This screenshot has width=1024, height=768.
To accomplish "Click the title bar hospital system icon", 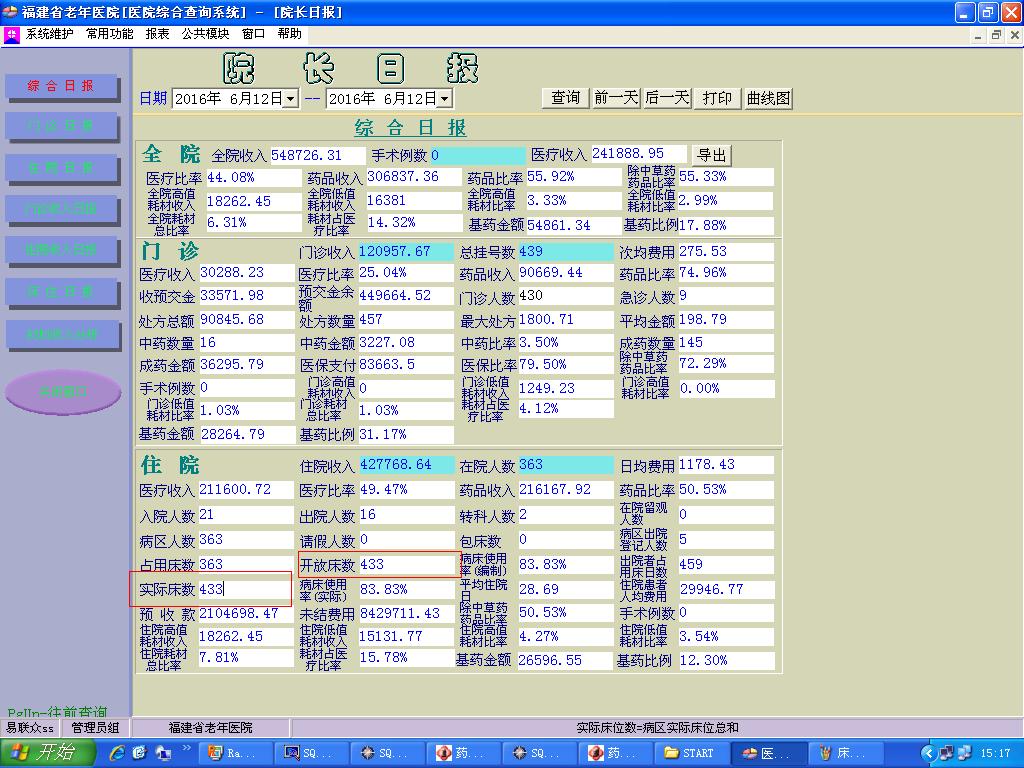I will tap(9, 12).
